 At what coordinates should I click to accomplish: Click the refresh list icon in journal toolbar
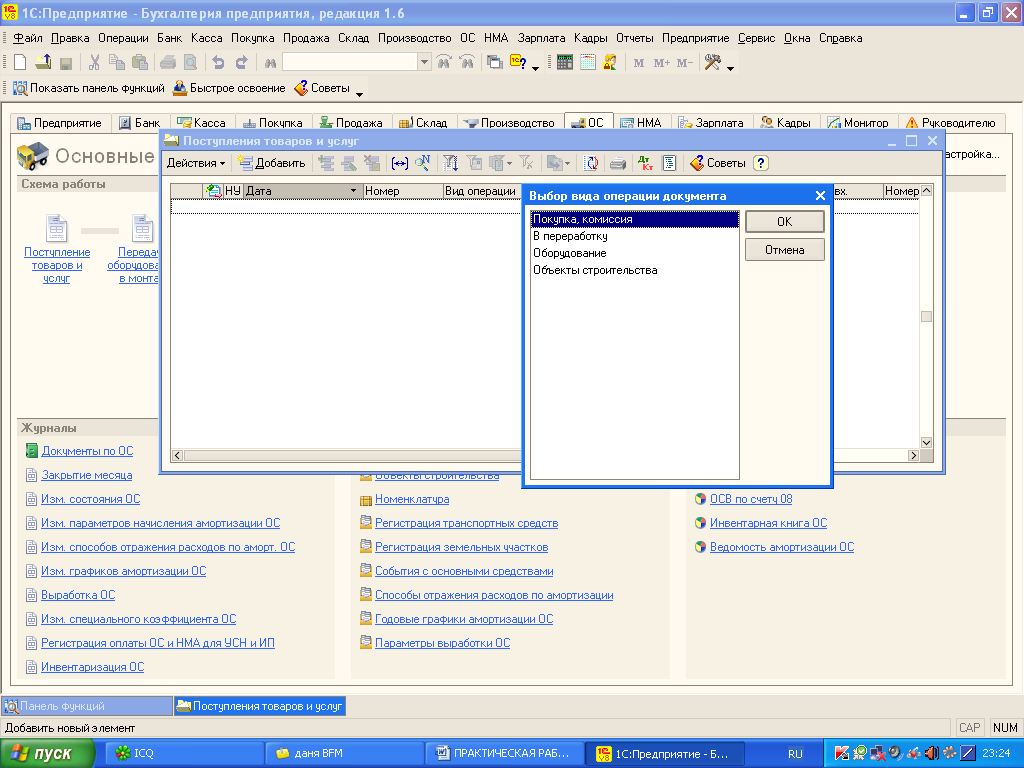pyautogui.click(x=590, y=163)
